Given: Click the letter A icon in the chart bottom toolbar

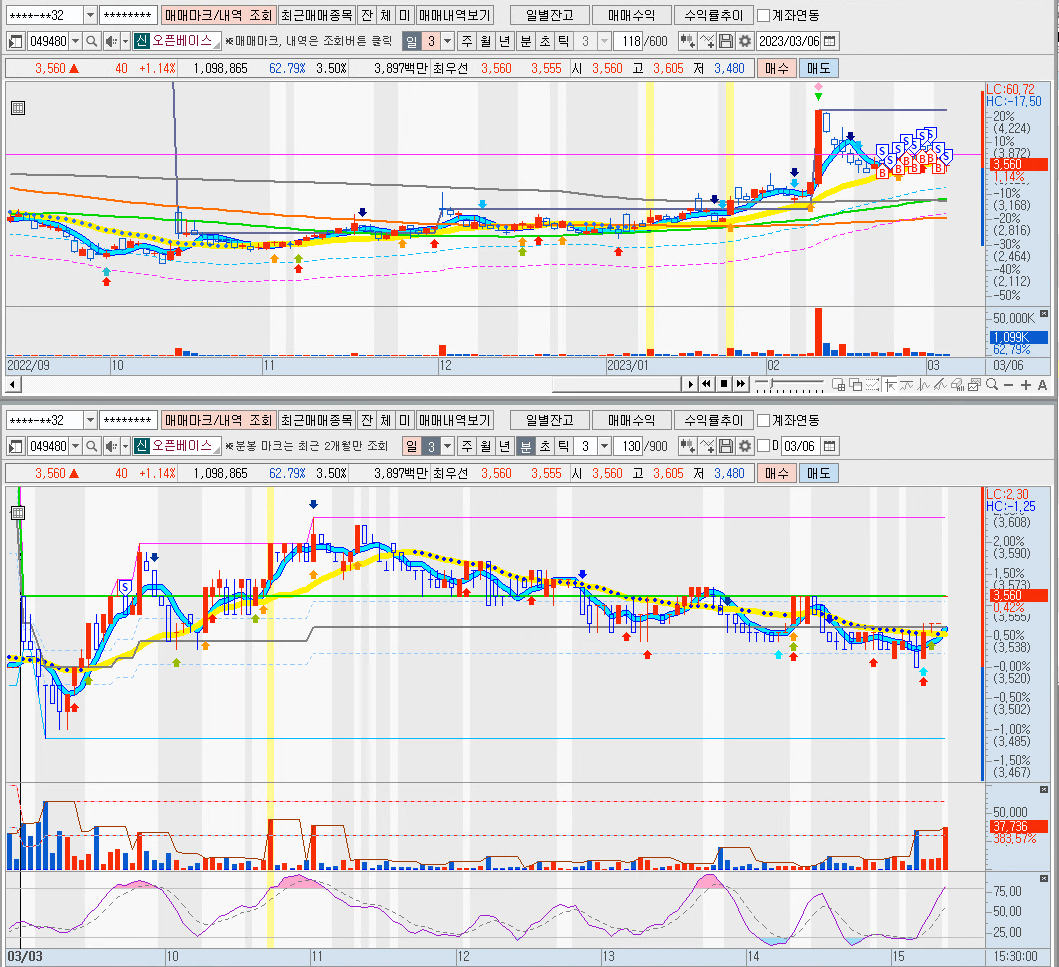Looking at the screenshot, I should (1042, 385).
